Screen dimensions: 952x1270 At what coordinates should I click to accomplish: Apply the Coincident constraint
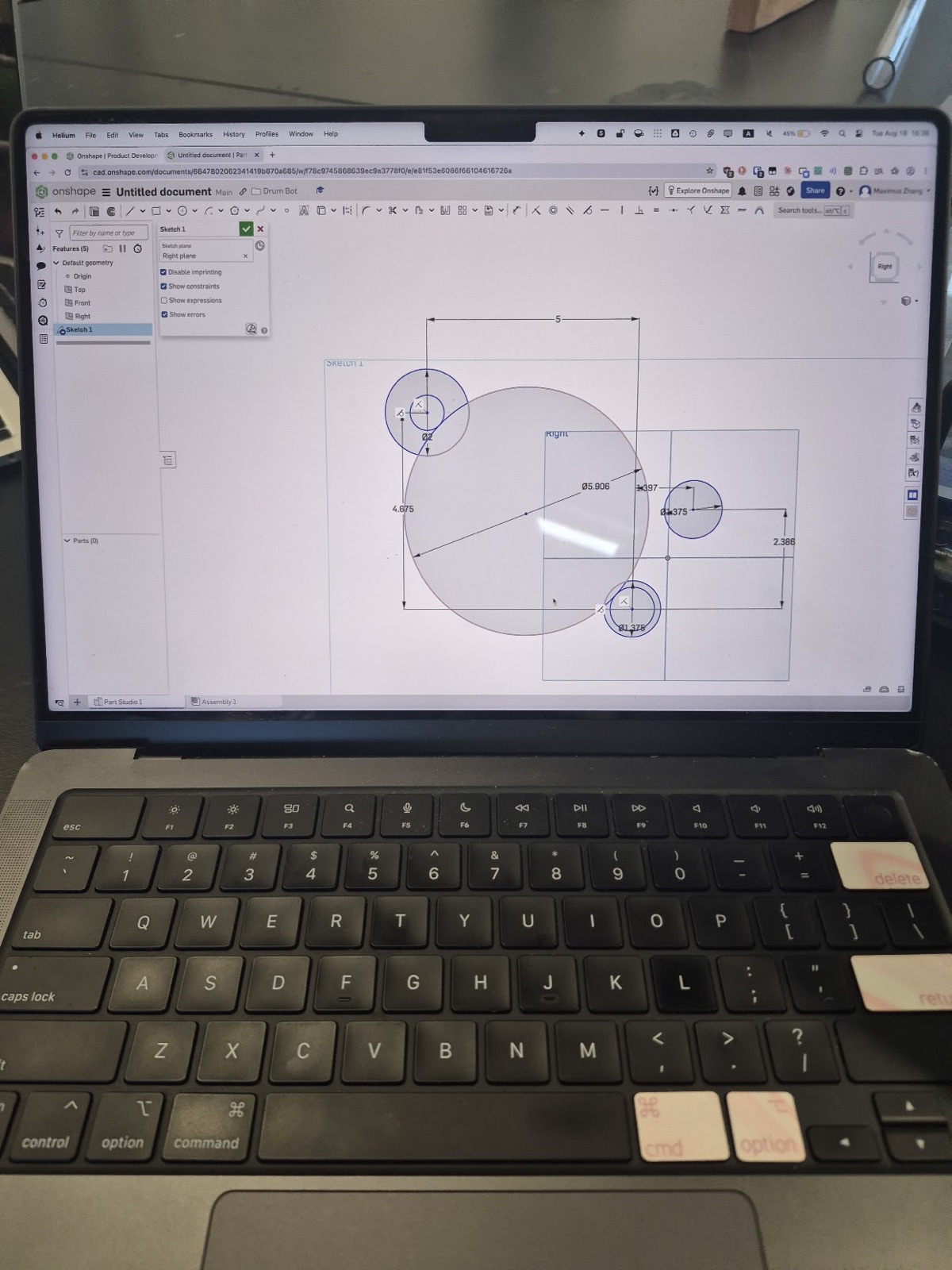[x=535, y=210]
